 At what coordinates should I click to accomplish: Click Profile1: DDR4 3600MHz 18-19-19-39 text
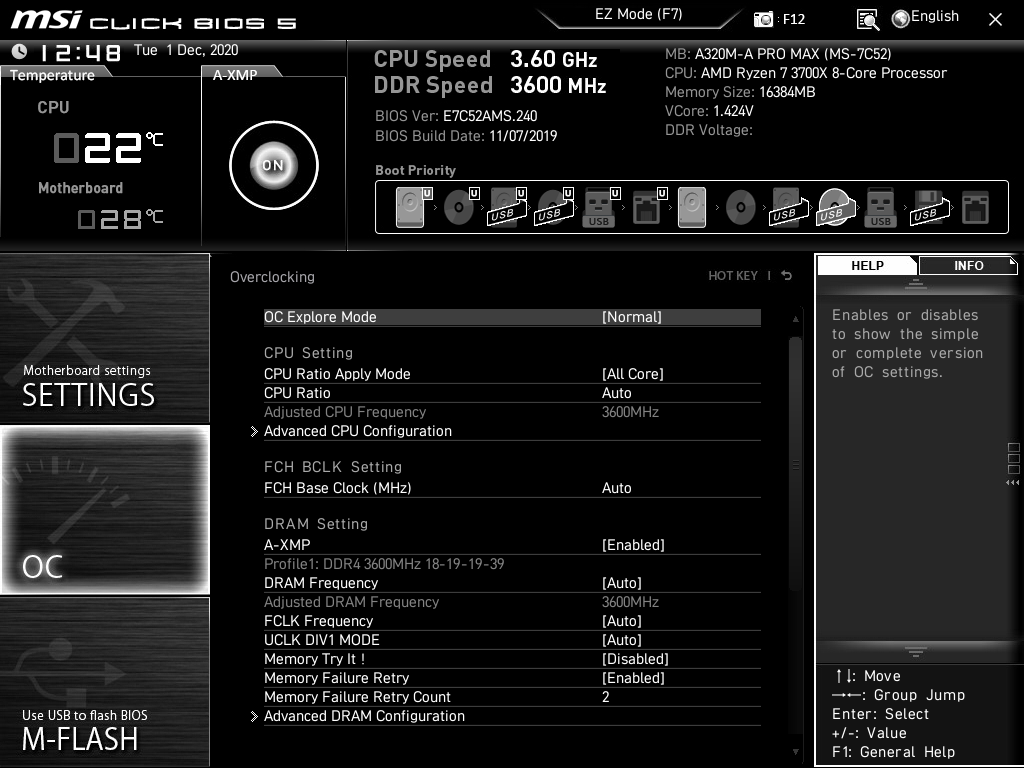click(384, 564)
